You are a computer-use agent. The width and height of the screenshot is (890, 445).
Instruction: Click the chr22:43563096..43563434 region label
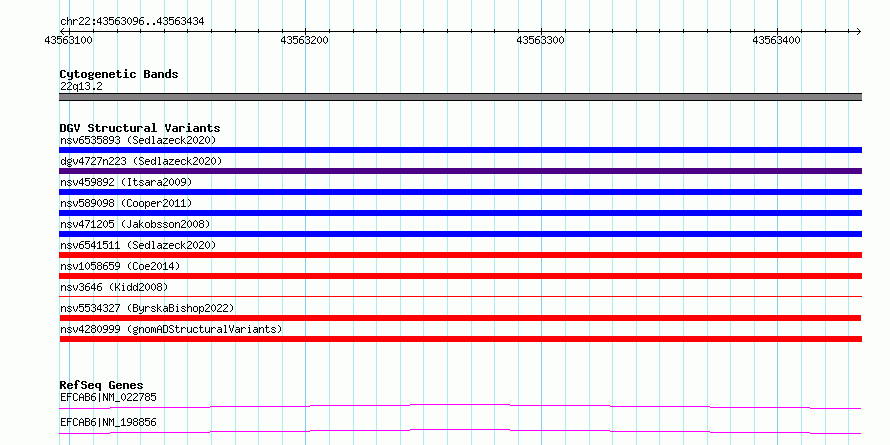(x=132, y=22)
